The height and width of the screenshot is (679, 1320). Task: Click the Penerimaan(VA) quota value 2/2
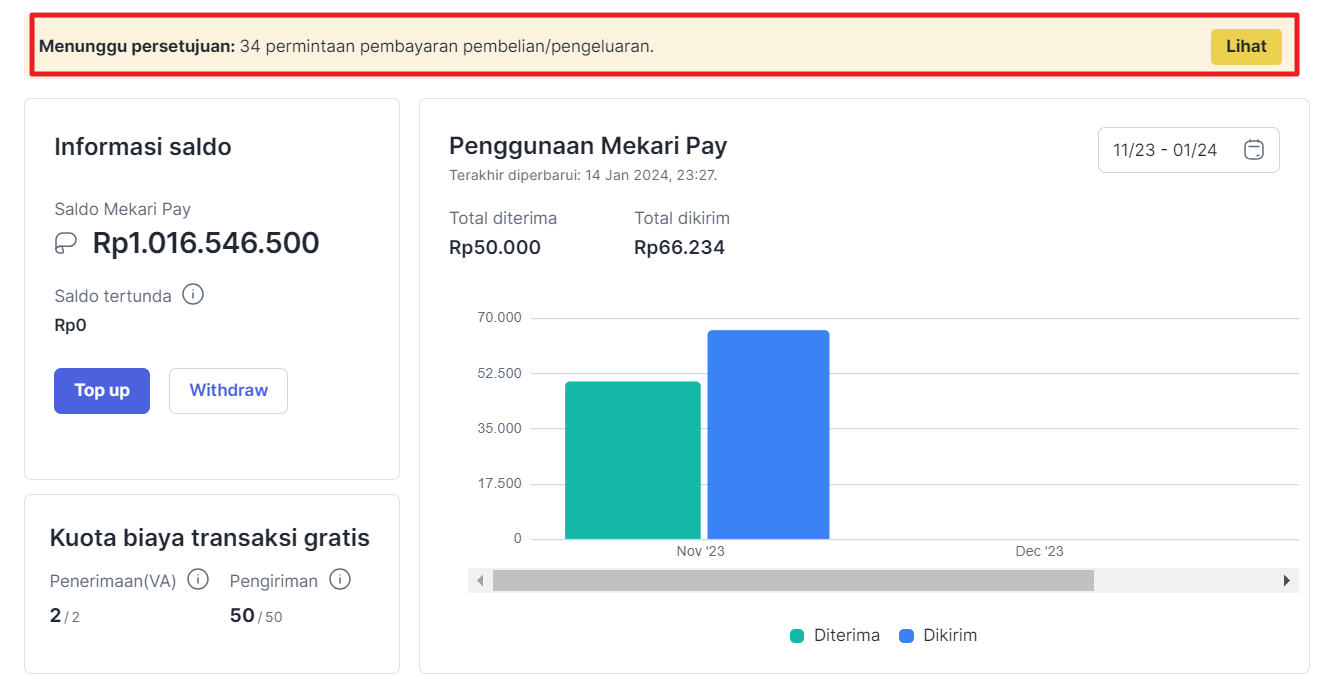pyautogui.click(x=65, y=616)
